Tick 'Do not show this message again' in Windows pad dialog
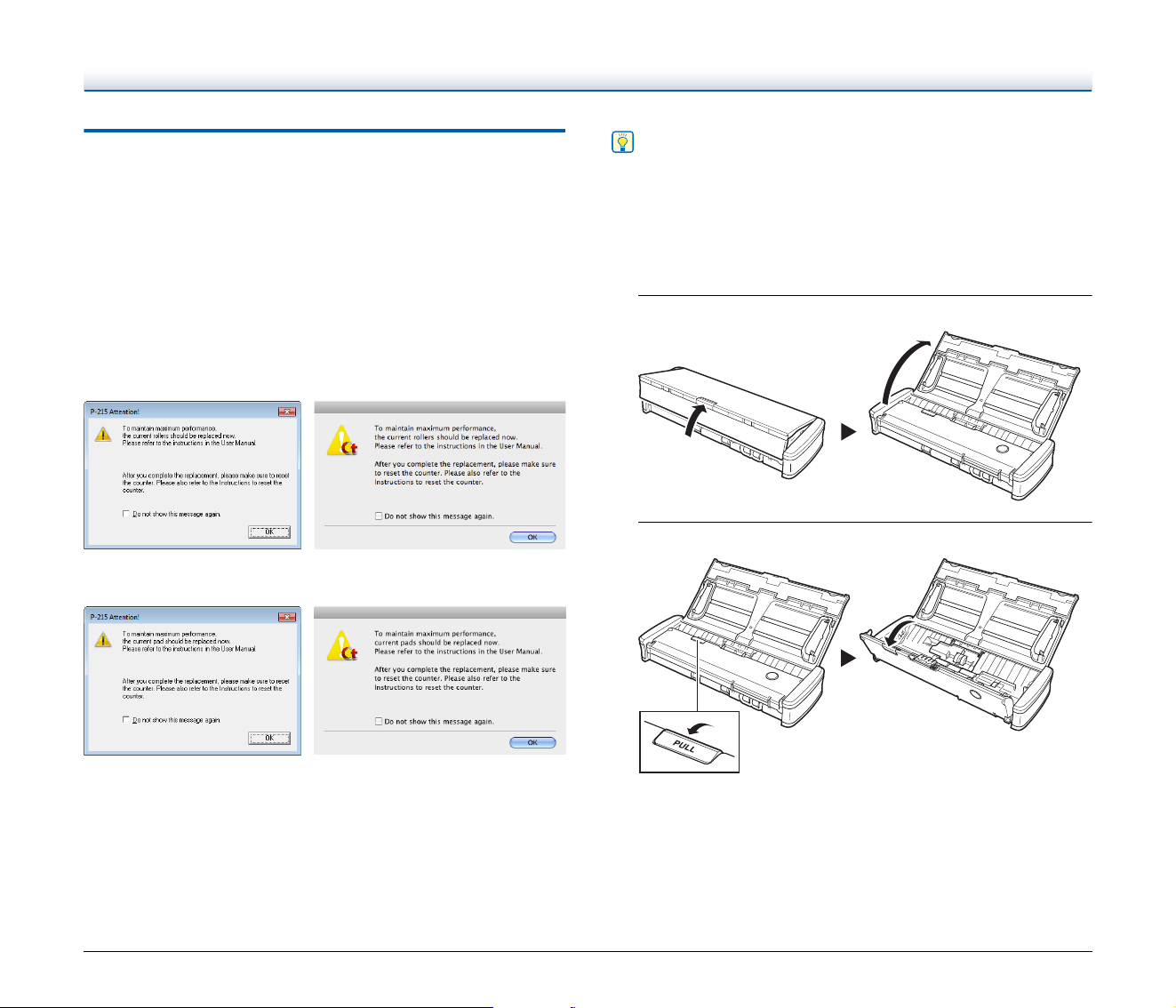The width and height of the screenshot is (1176, 1008). [x=125, y=720]
